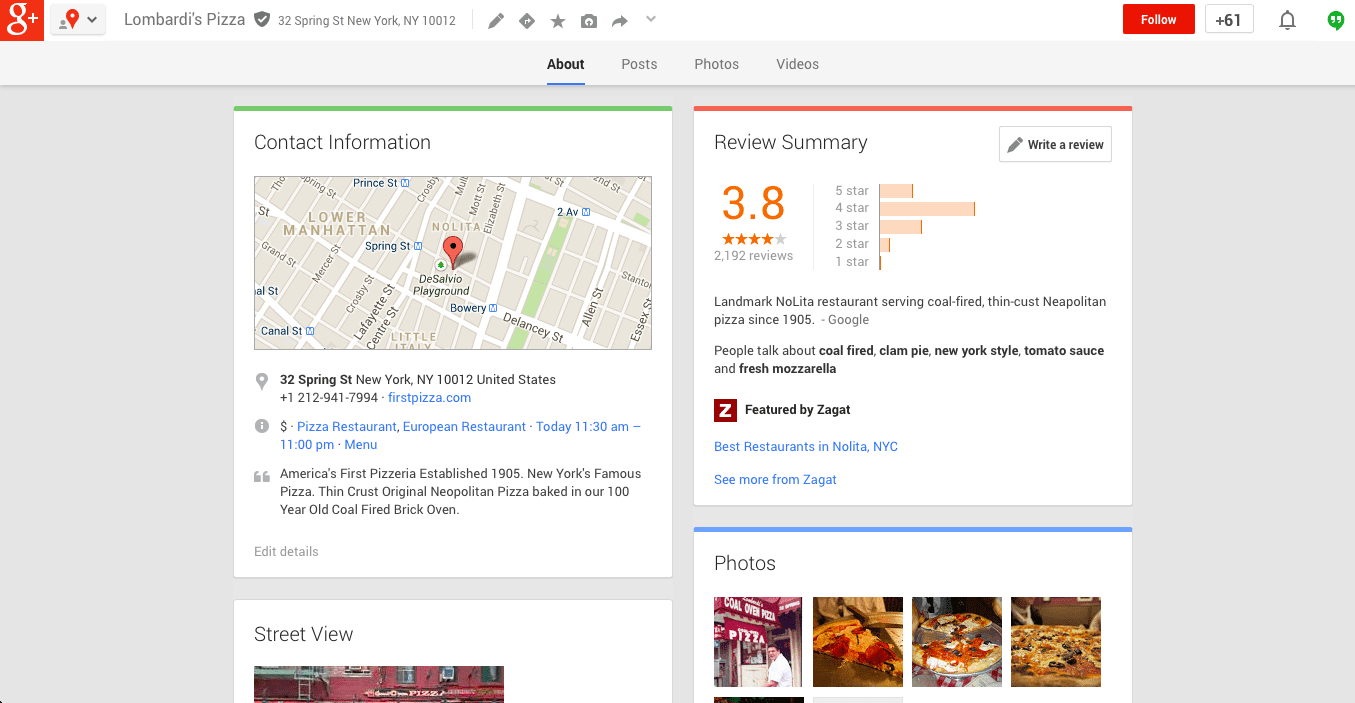Expand more options chevron in header
Screen dimensions: 1355x703
point(651,19)
